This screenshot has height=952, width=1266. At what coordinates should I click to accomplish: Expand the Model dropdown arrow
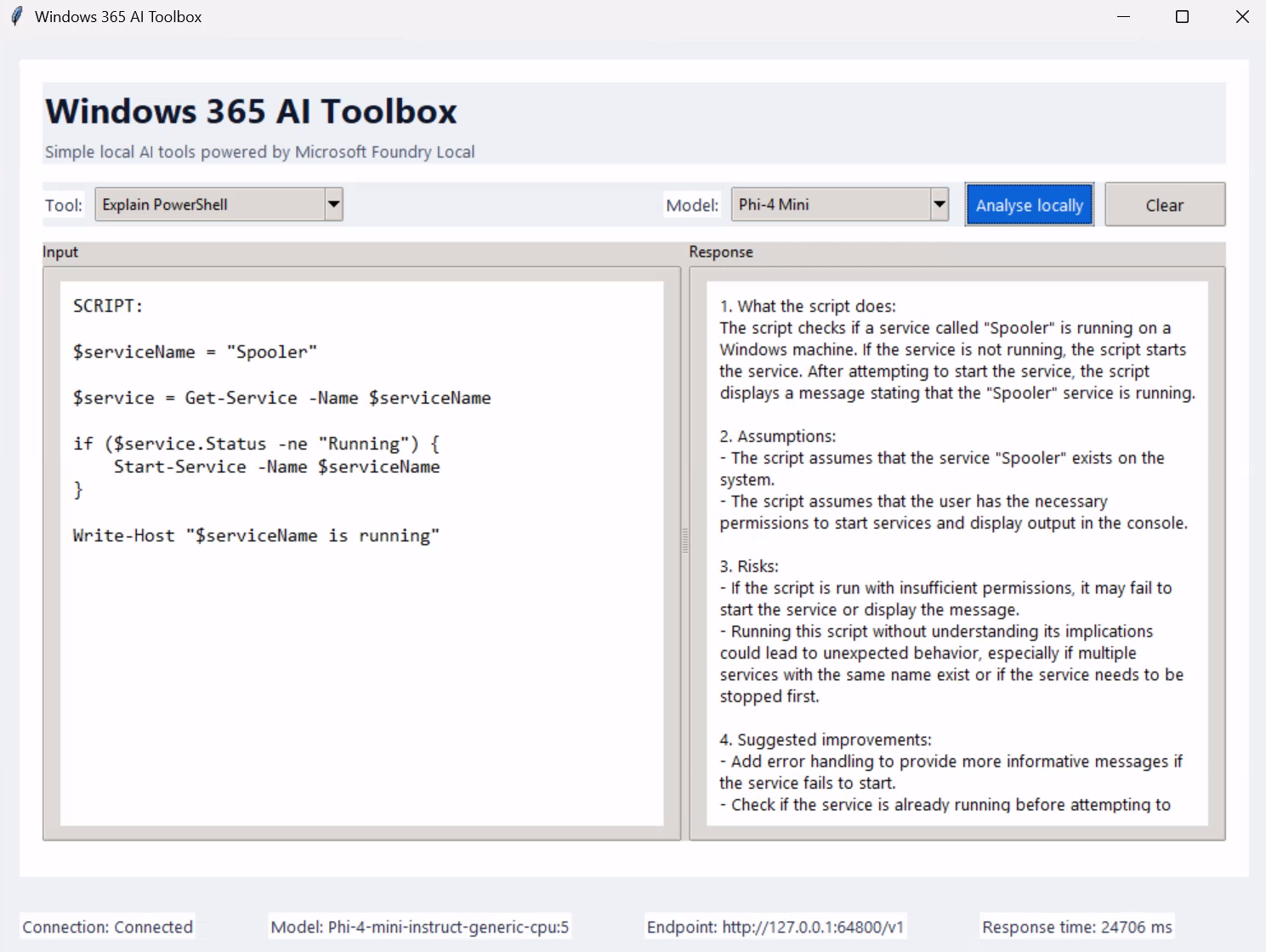tap(940, 204)
